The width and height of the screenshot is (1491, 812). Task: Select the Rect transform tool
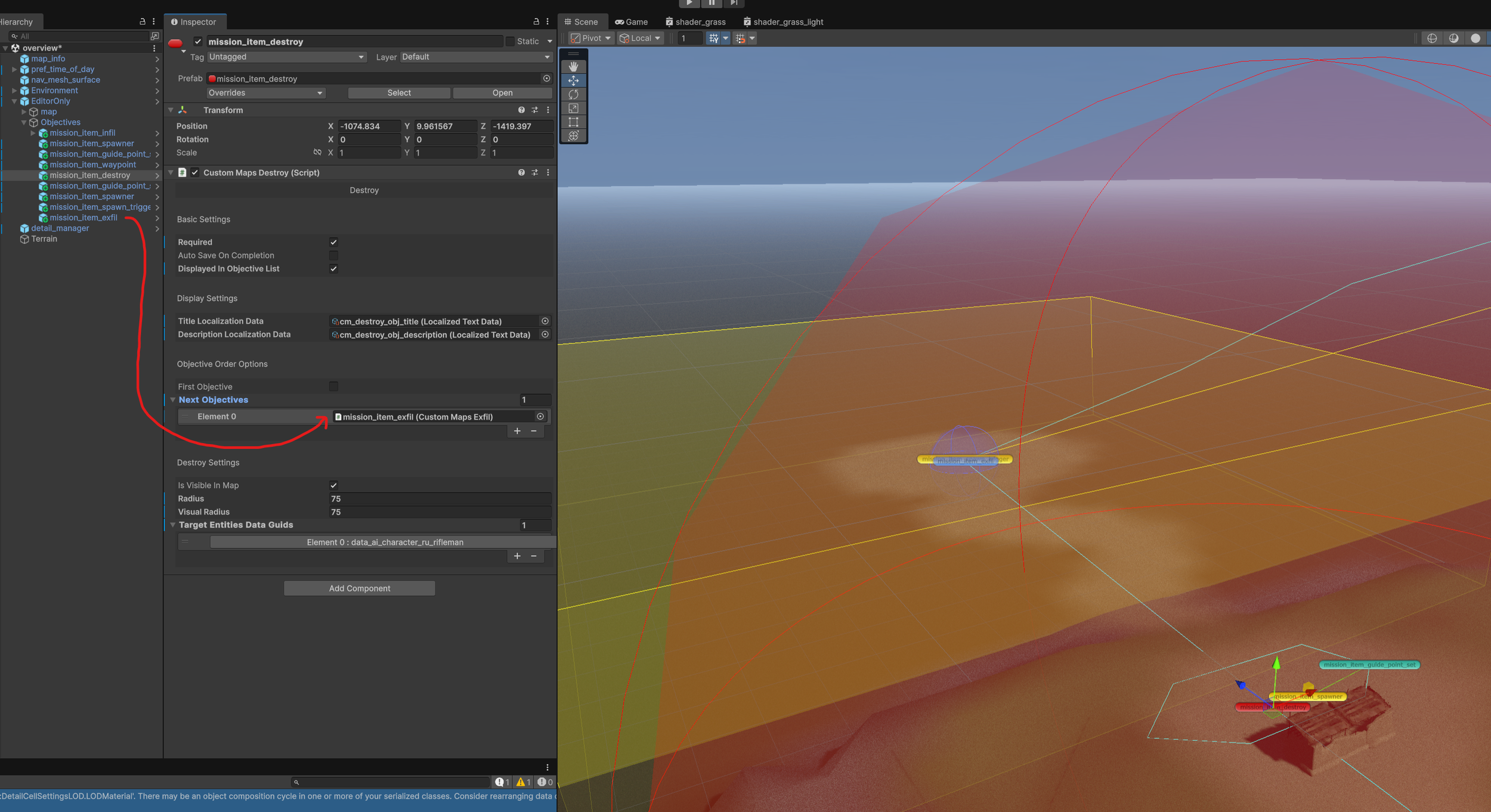point(573,122)
